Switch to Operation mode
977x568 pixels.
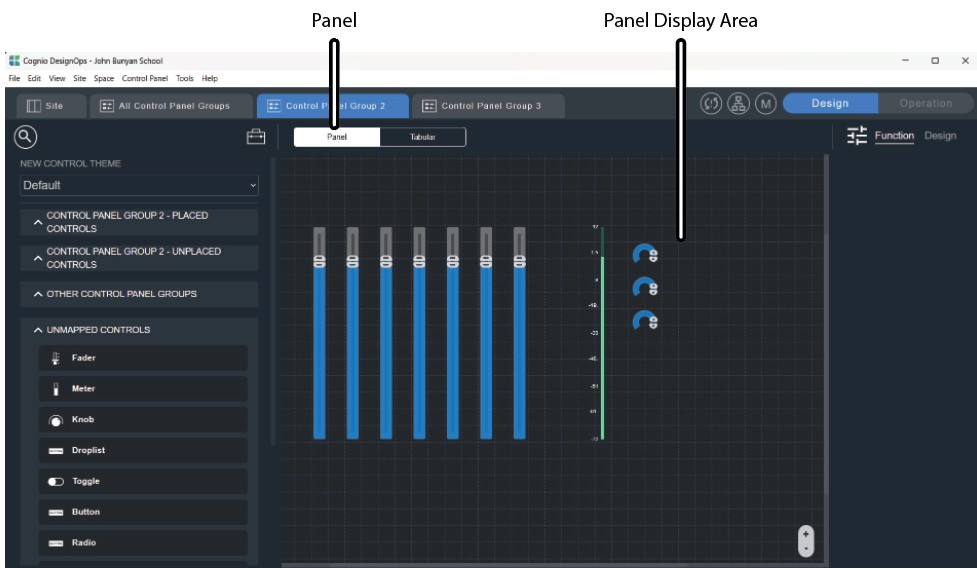pyautogui.click(x=925, y=103)
